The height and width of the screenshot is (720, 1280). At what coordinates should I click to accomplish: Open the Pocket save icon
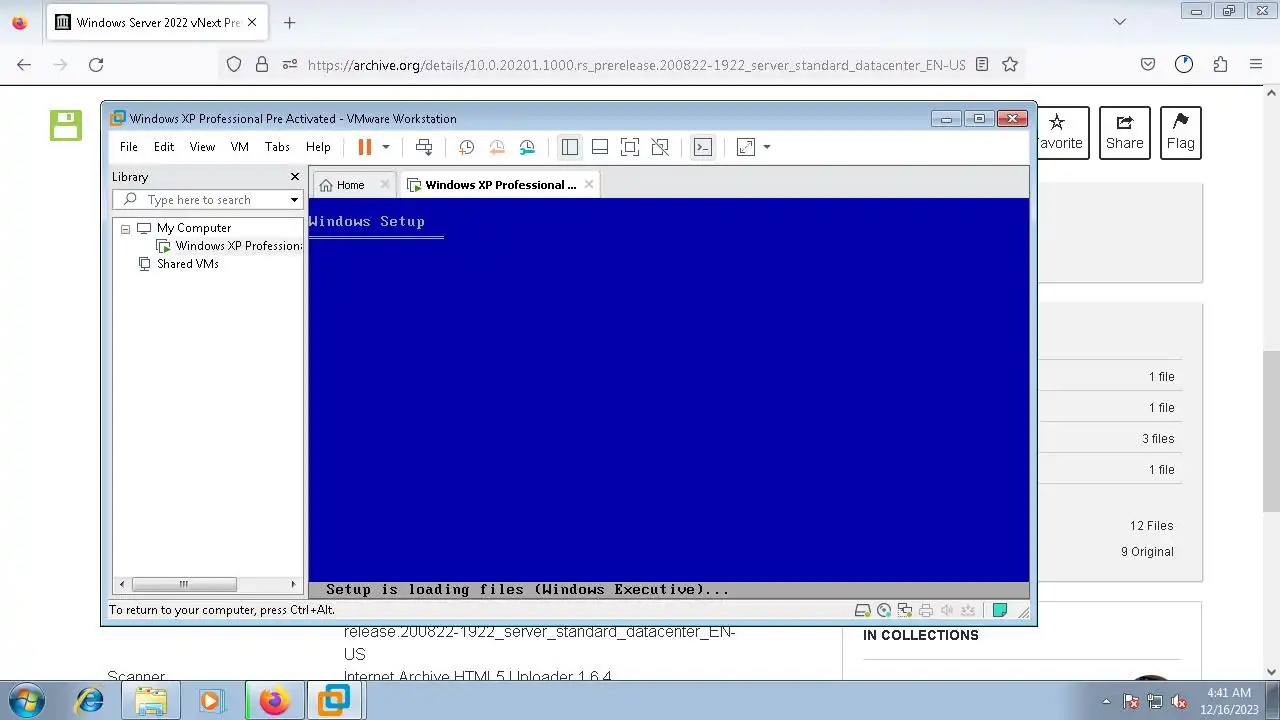(x=1148, y=64)
